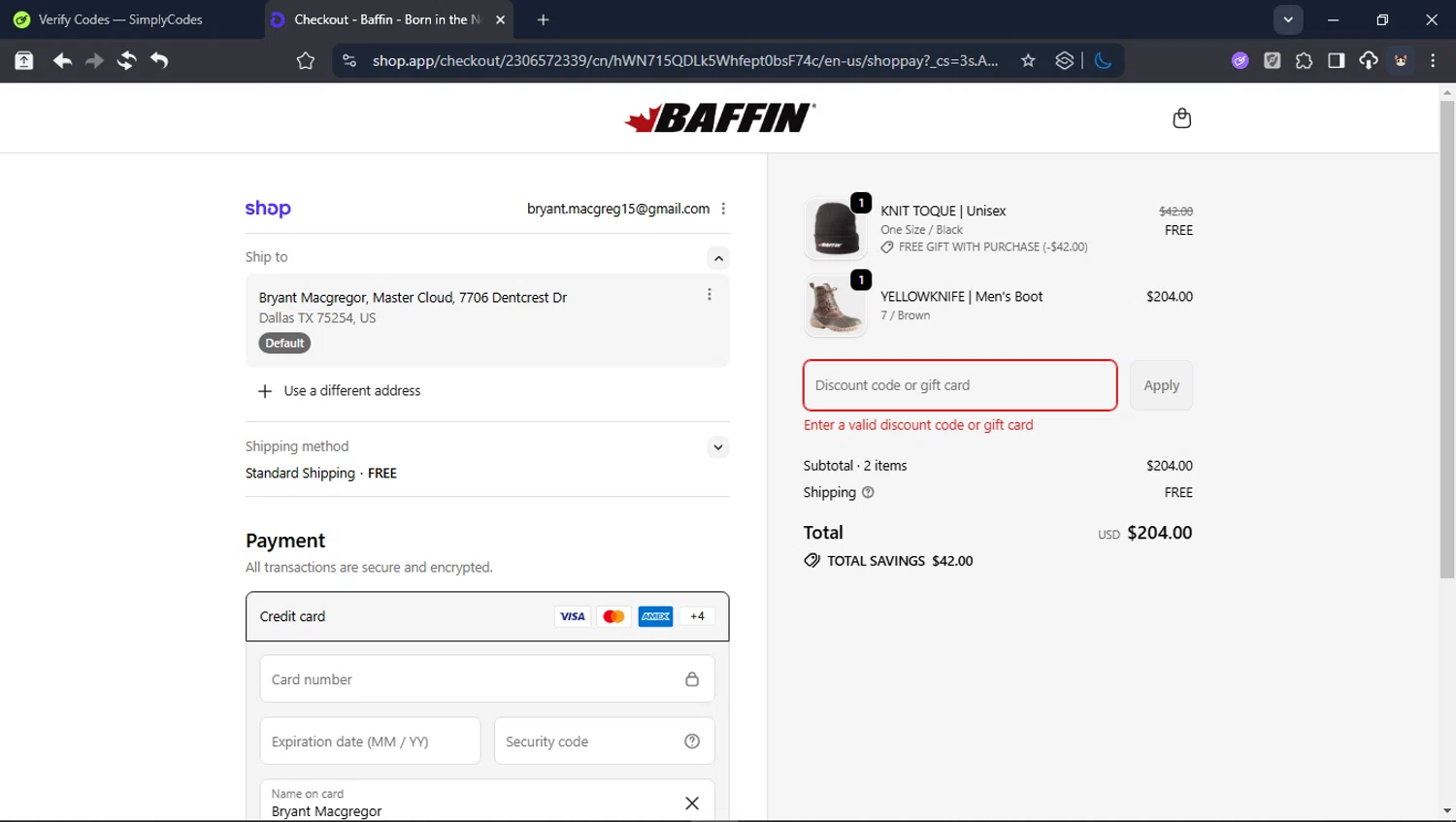Click the Shop Pay logo
The height and width of the screenshot is (822, 1456).
[x=268, y=208]
